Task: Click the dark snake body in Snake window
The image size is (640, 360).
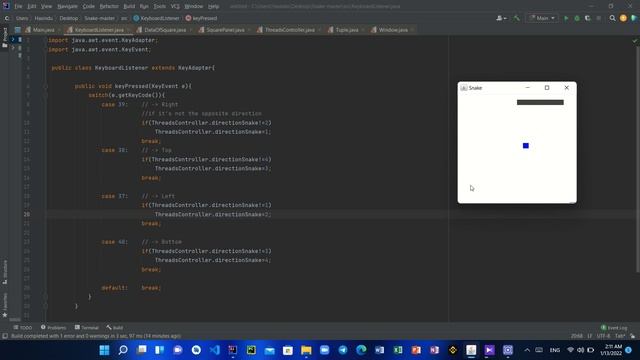Action: [540, 102]
